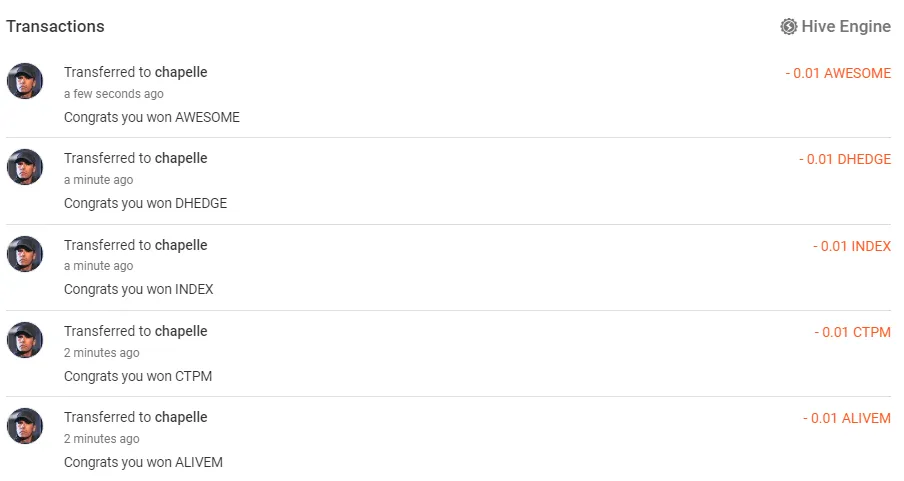Click the 'a few seconds ago' timestamp
The image size is (904, 481).
[114, 93]
